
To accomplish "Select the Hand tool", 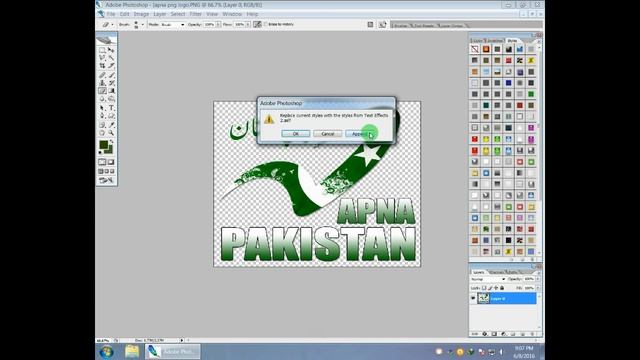I will pyautogui.click(x=102, y=133).
